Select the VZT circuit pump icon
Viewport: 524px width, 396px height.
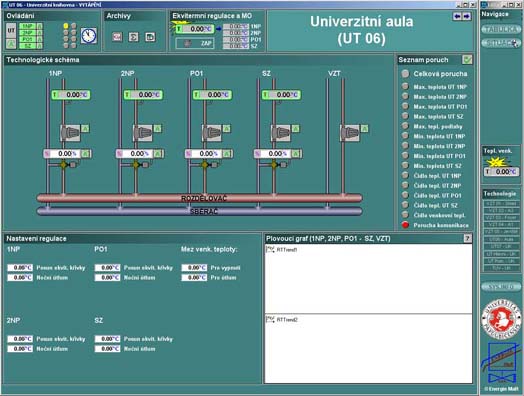[x=350, y=133]
